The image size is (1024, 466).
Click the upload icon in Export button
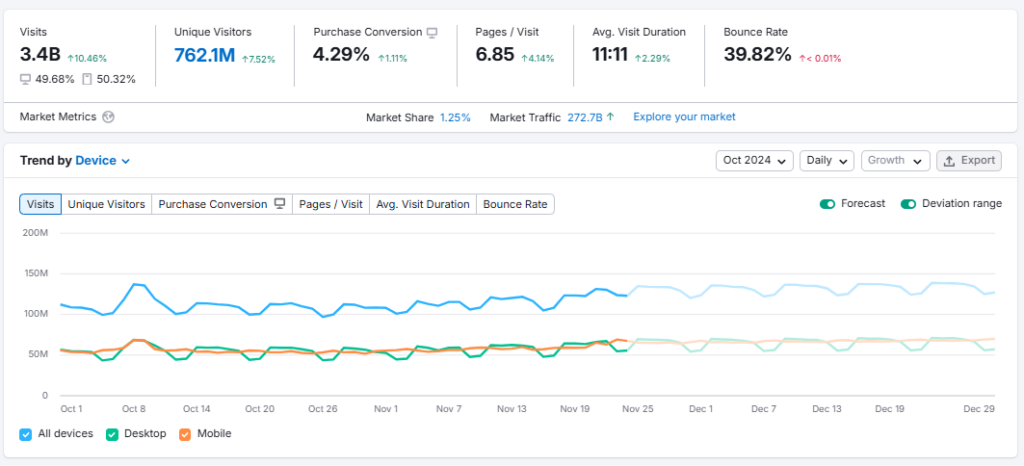(949, 160)
